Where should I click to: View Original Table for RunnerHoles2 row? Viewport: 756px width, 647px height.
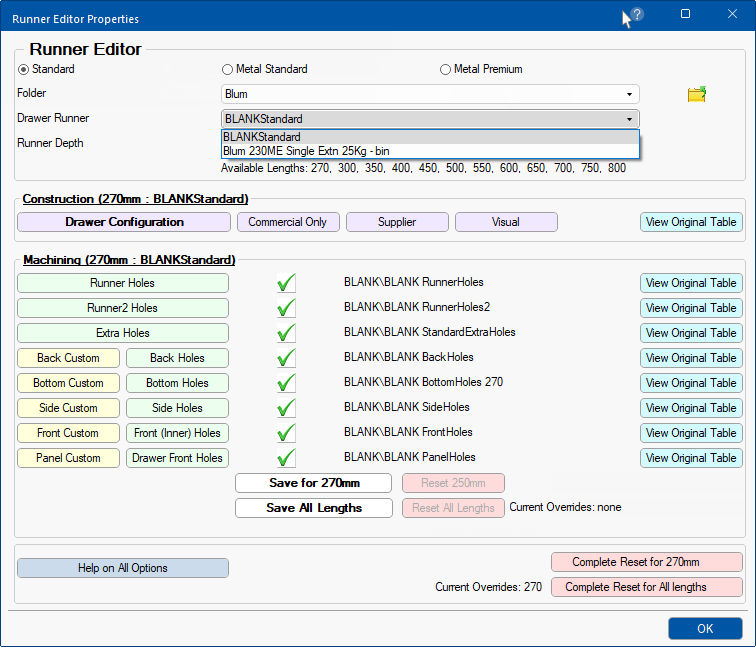pyautogui.click(x=691, y=308)
